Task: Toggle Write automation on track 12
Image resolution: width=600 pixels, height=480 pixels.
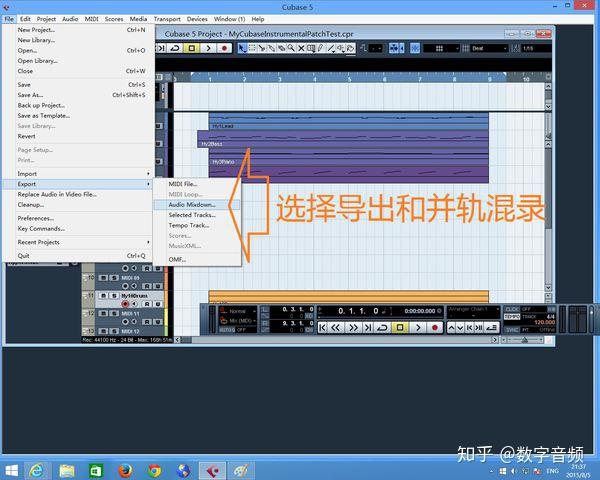Action: 158,322
